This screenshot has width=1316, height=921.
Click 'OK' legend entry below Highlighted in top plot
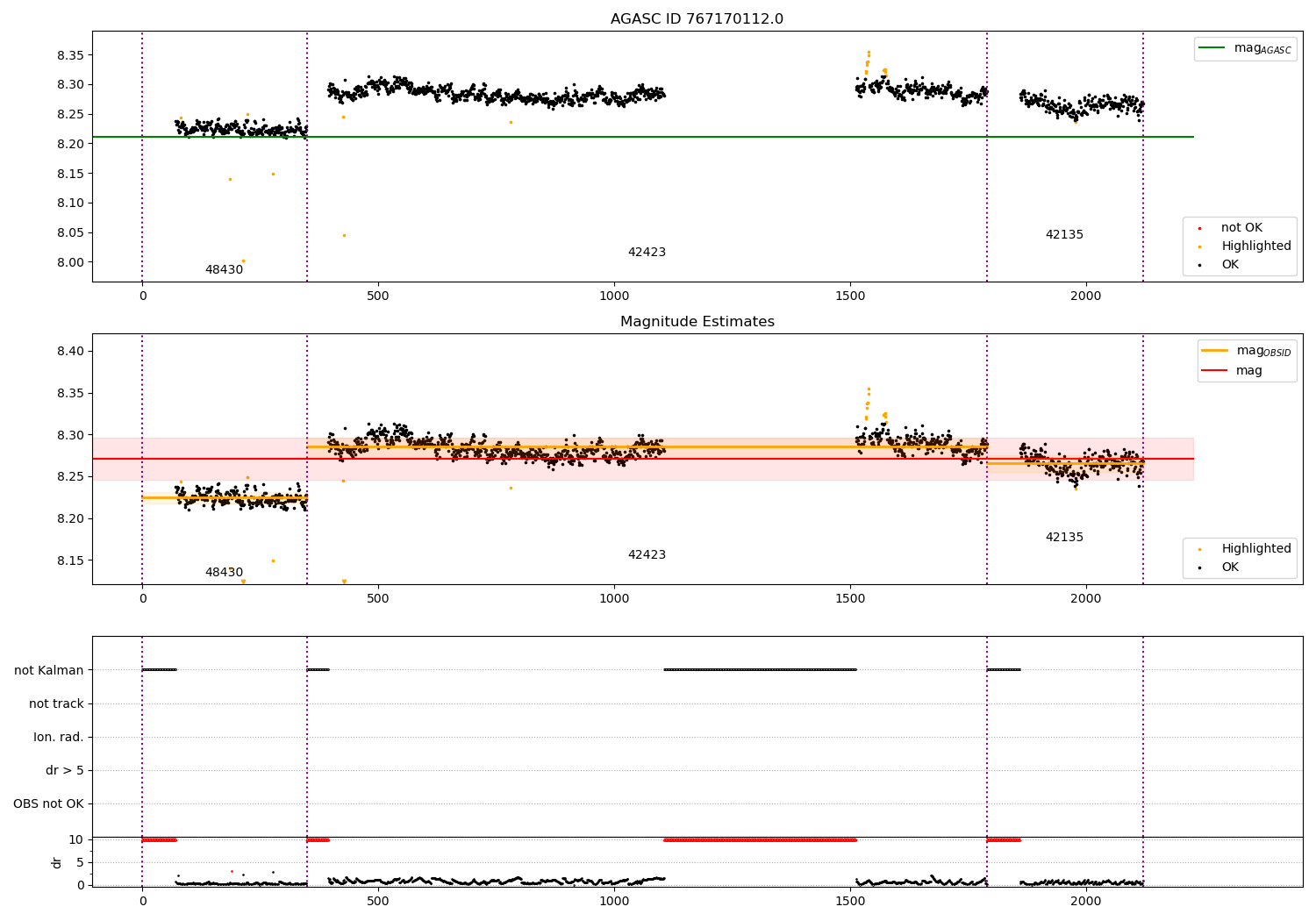click(1230, 265)
